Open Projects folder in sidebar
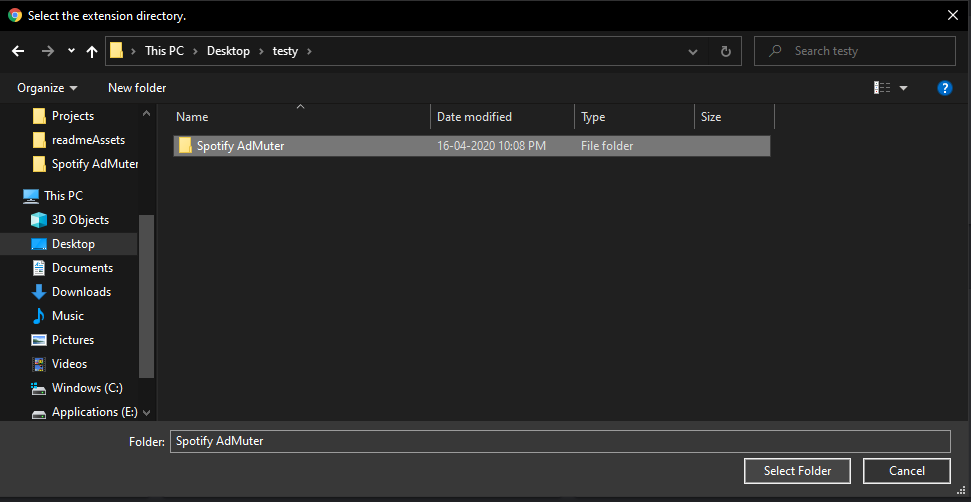Screen dimensions: 971x502 click(73, 116)
